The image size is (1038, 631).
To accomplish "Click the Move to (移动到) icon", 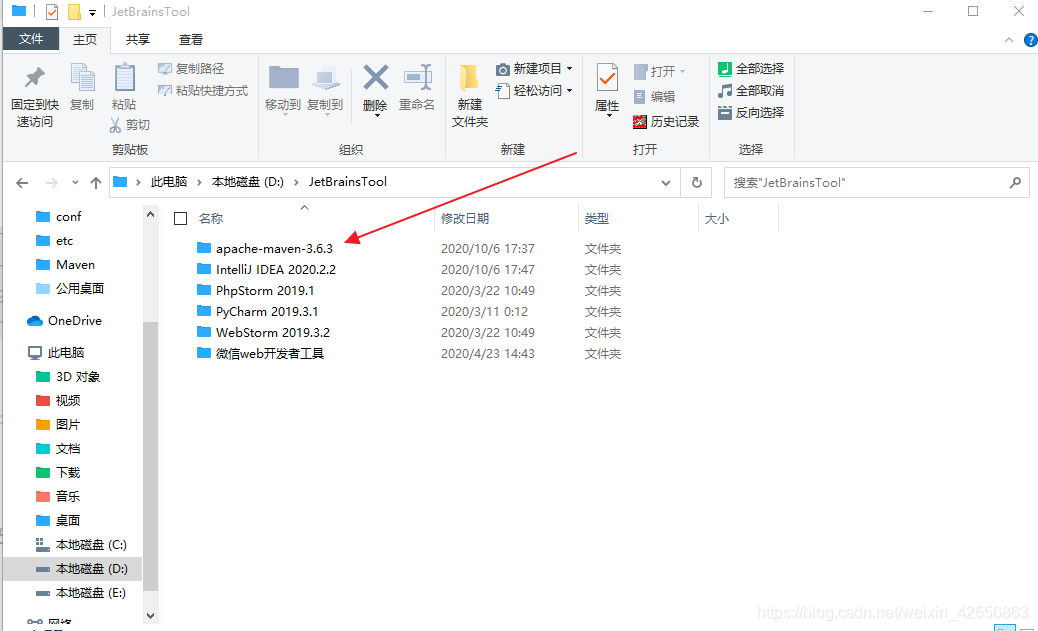I will [284, 77].
